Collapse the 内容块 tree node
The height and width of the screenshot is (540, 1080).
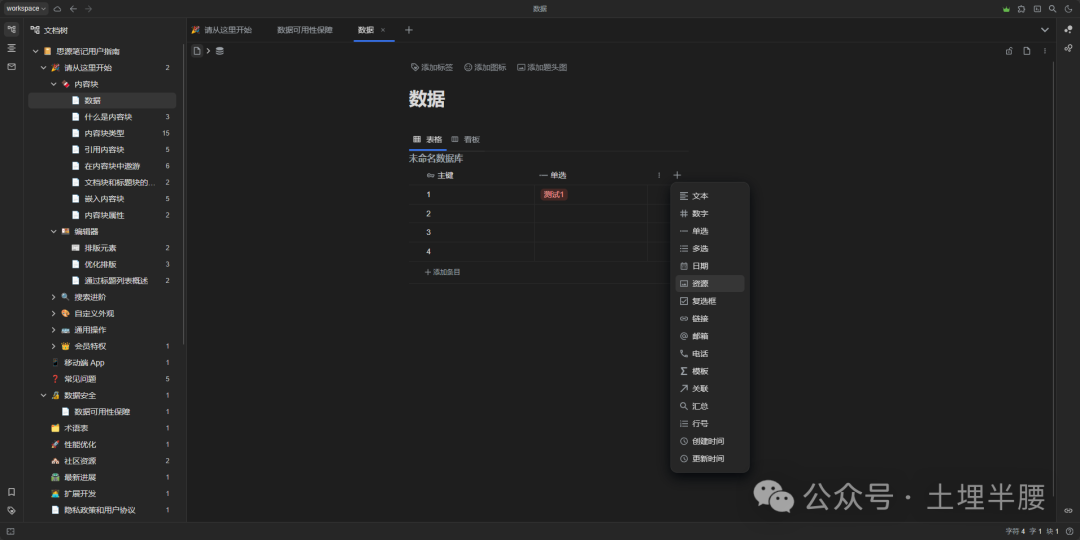pyautogui.click(x=54, y=84)
